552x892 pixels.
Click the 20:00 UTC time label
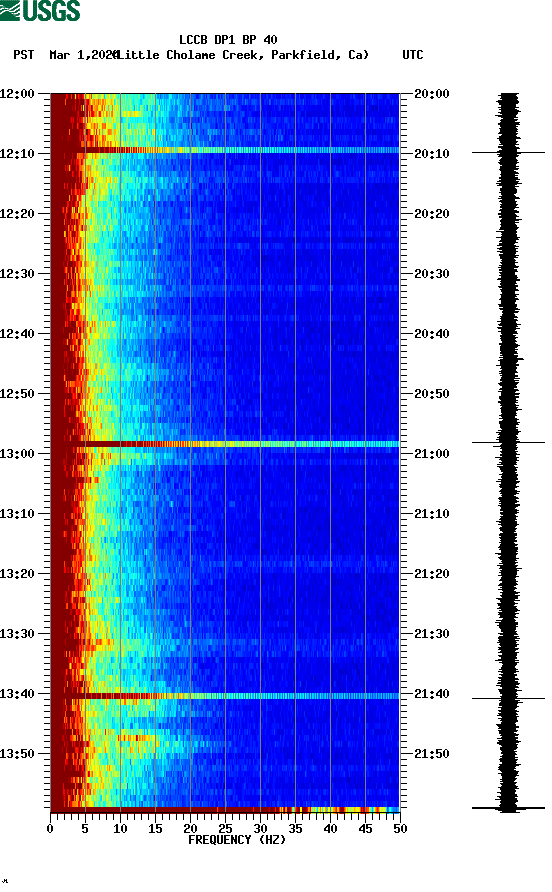[431, 93]
